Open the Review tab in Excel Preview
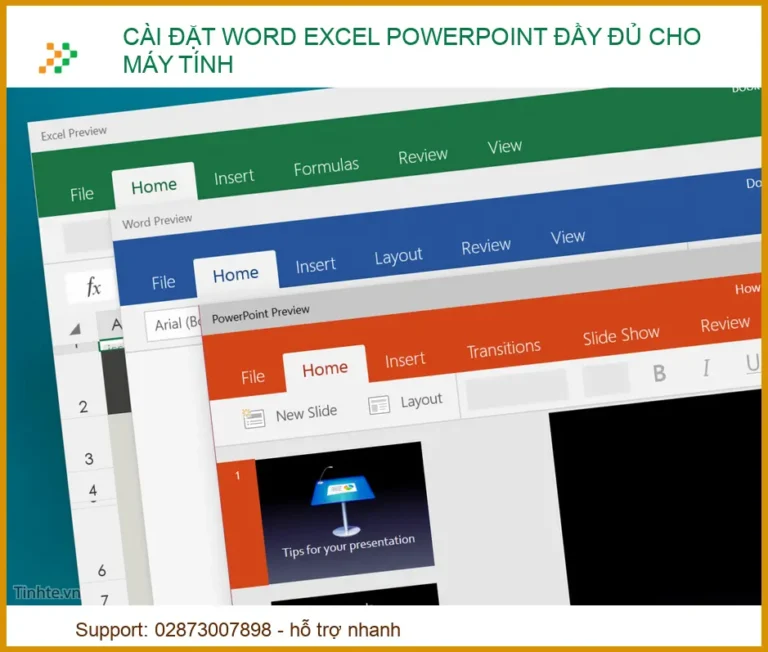 (x=423, y=156)
